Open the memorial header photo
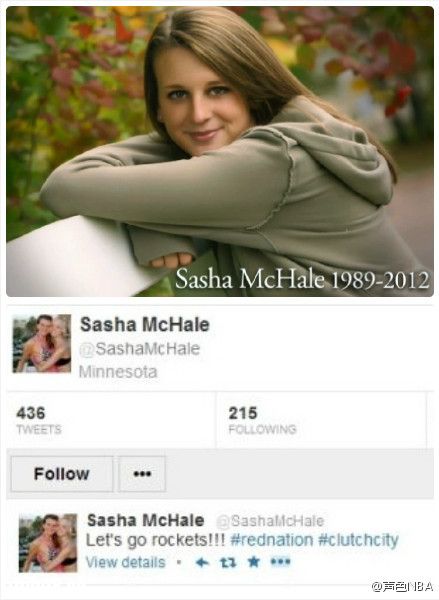Viewport: 439px width, 600px height. click(x=220, y=152)
